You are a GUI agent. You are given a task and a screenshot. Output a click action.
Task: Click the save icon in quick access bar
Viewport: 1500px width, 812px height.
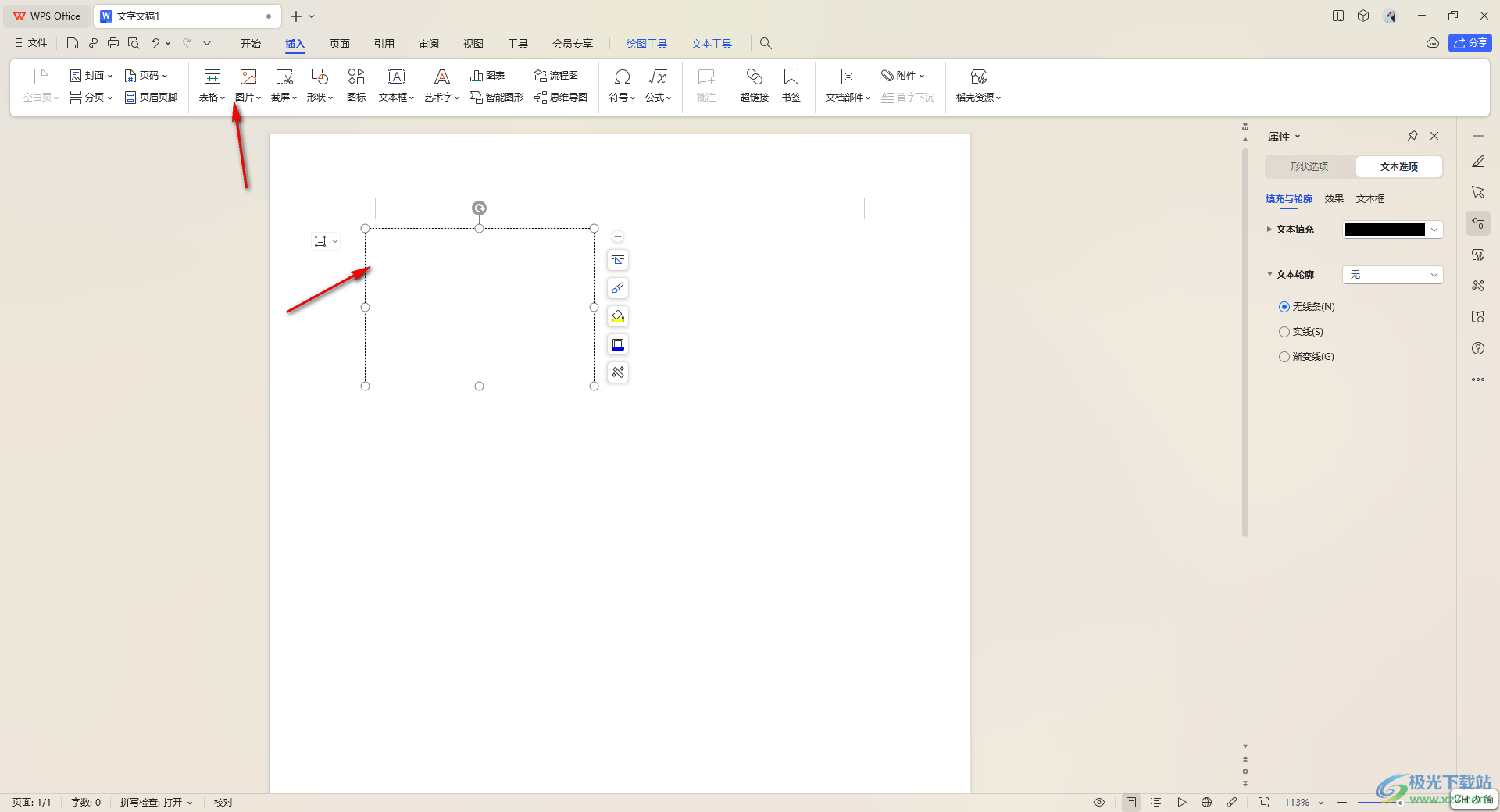[x=73, y=43]
